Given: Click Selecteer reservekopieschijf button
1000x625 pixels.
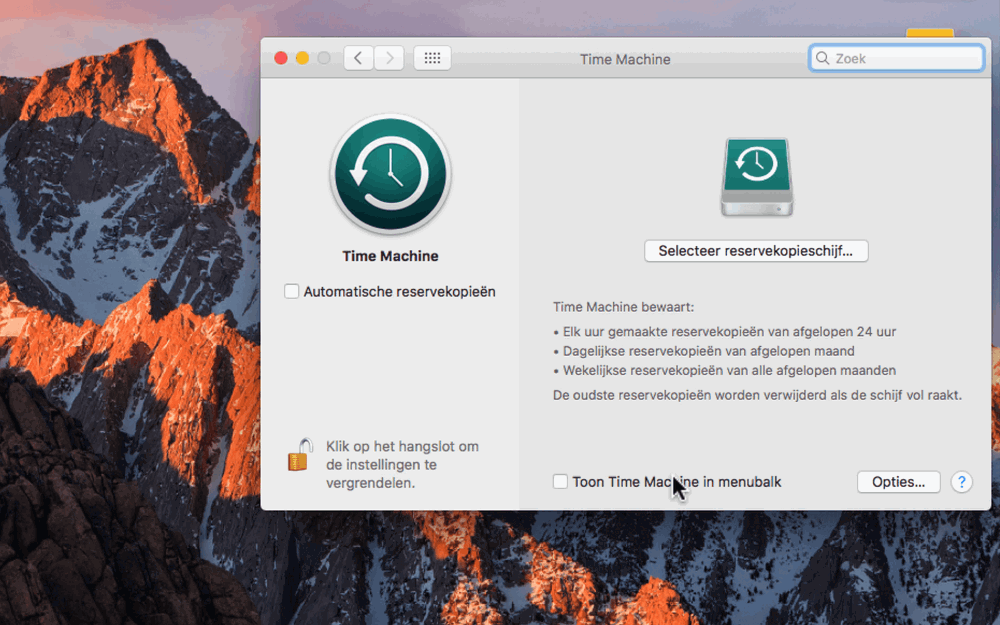Looking at the screenshot, I should pyautogui.click(x=756, y=251).
